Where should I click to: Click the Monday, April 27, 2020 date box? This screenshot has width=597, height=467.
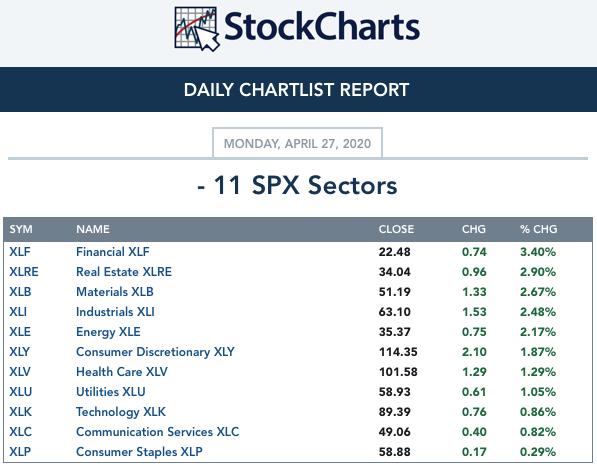click(x=297, y=143)
